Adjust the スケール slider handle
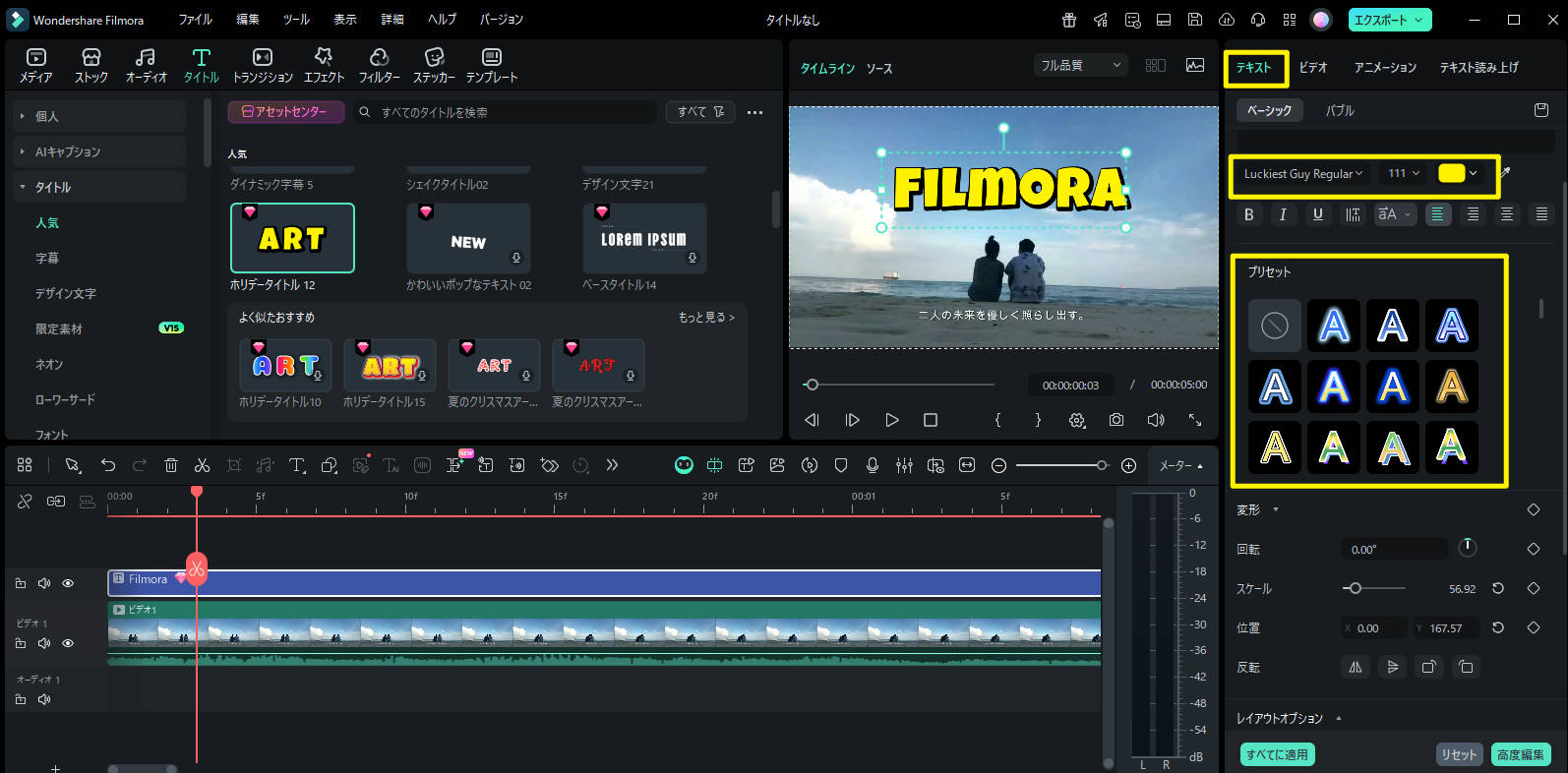Viewport: 1568px width, 773px height. point(1355,588)
